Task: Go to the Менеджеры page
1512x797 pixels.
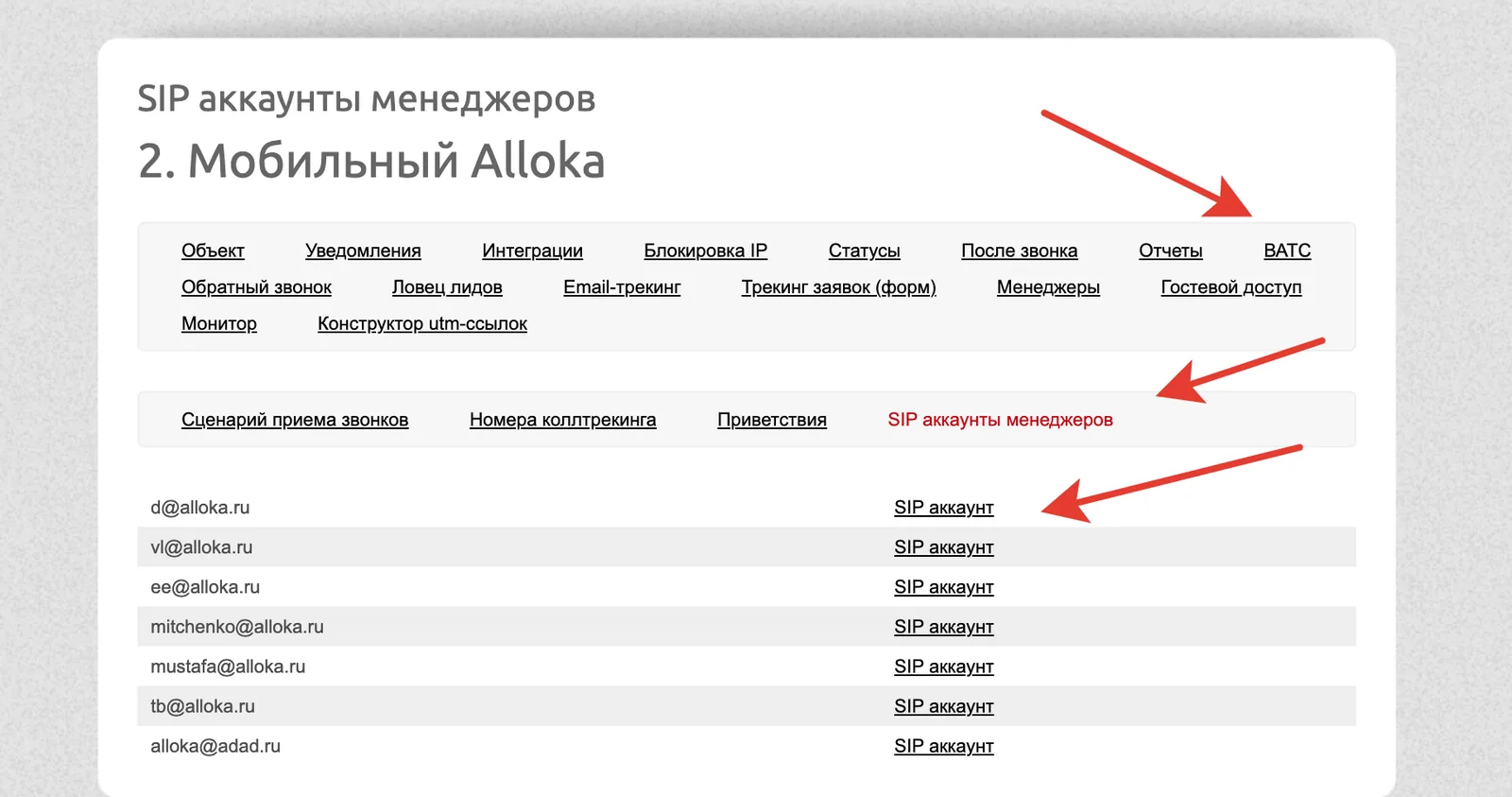Action: pyautogui.click(x=1048, y=287)
